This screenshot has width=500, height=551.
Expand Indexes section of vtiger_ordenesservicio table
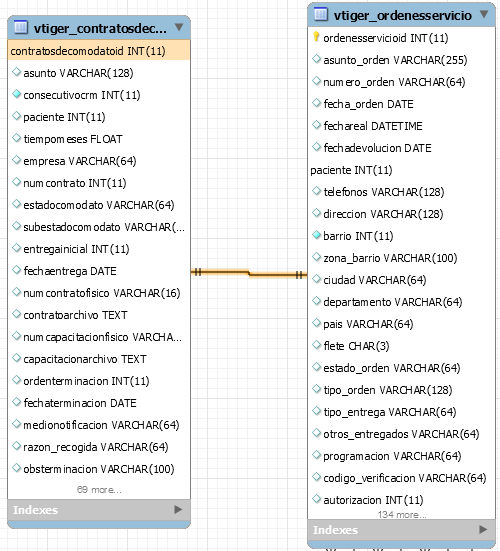pos(483,529)
